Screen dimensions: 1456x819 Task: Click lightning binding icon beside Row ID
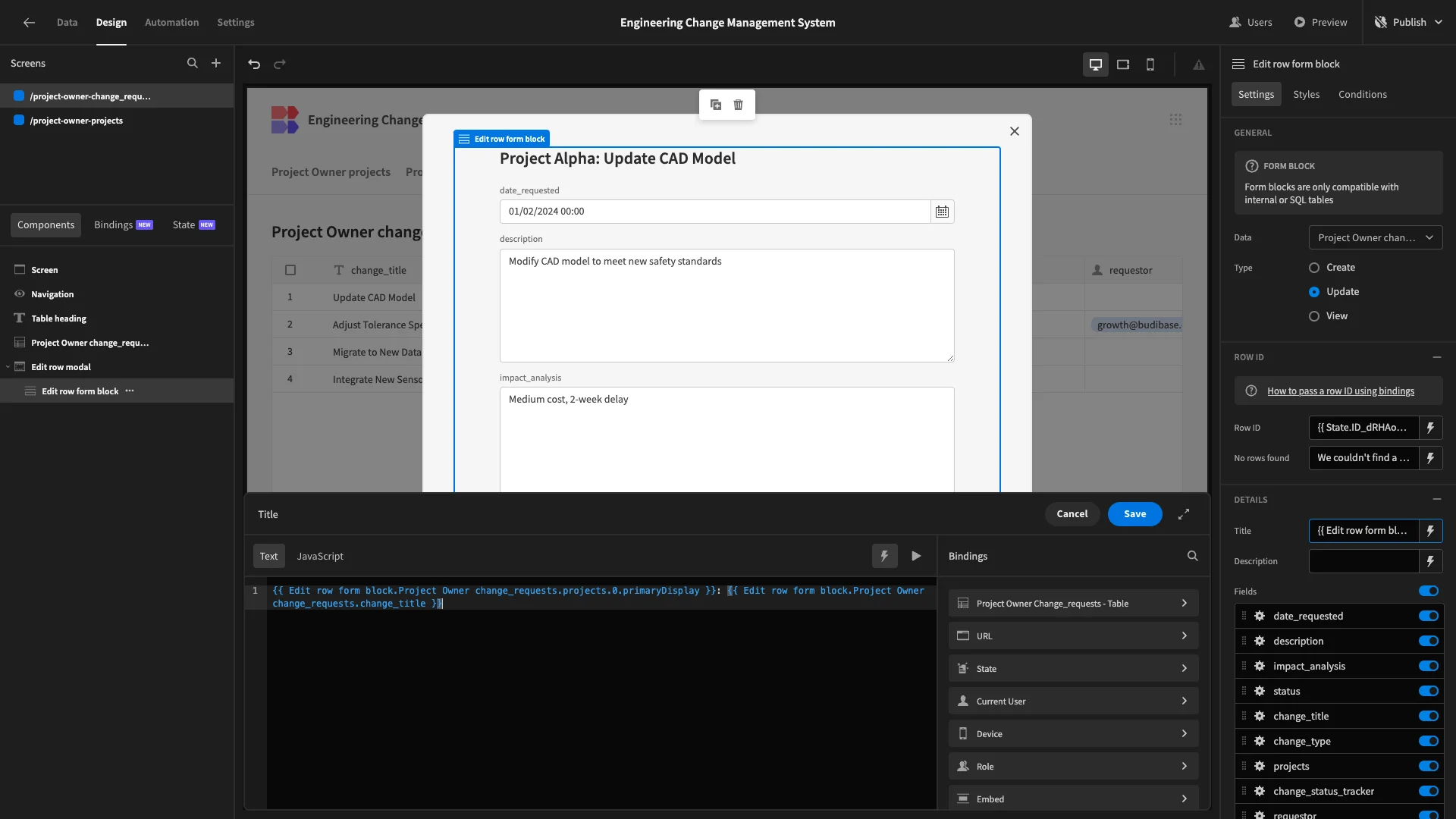point(1430,428)
